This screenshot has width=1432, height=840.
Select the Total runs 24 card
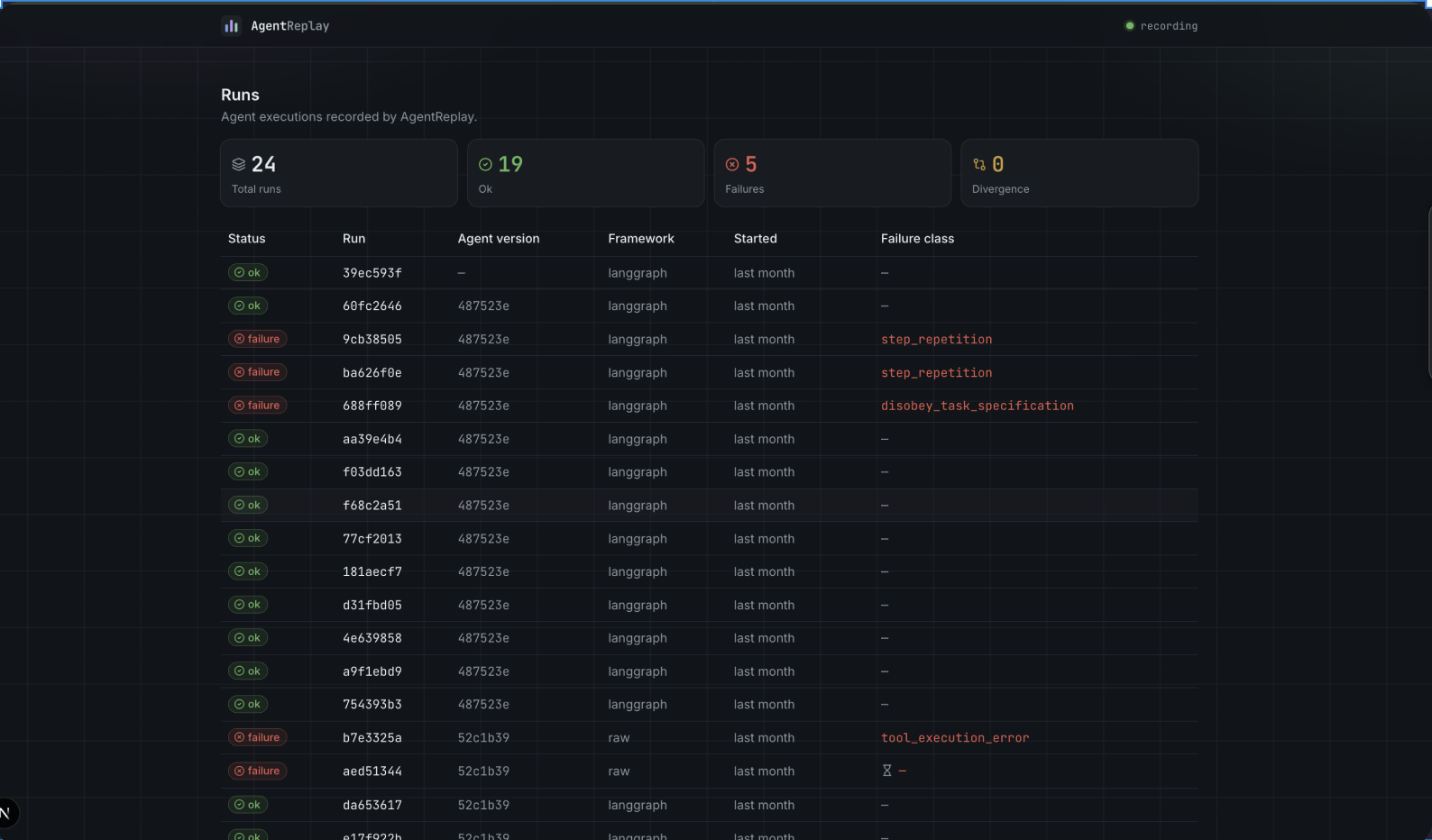click(339, 173)
